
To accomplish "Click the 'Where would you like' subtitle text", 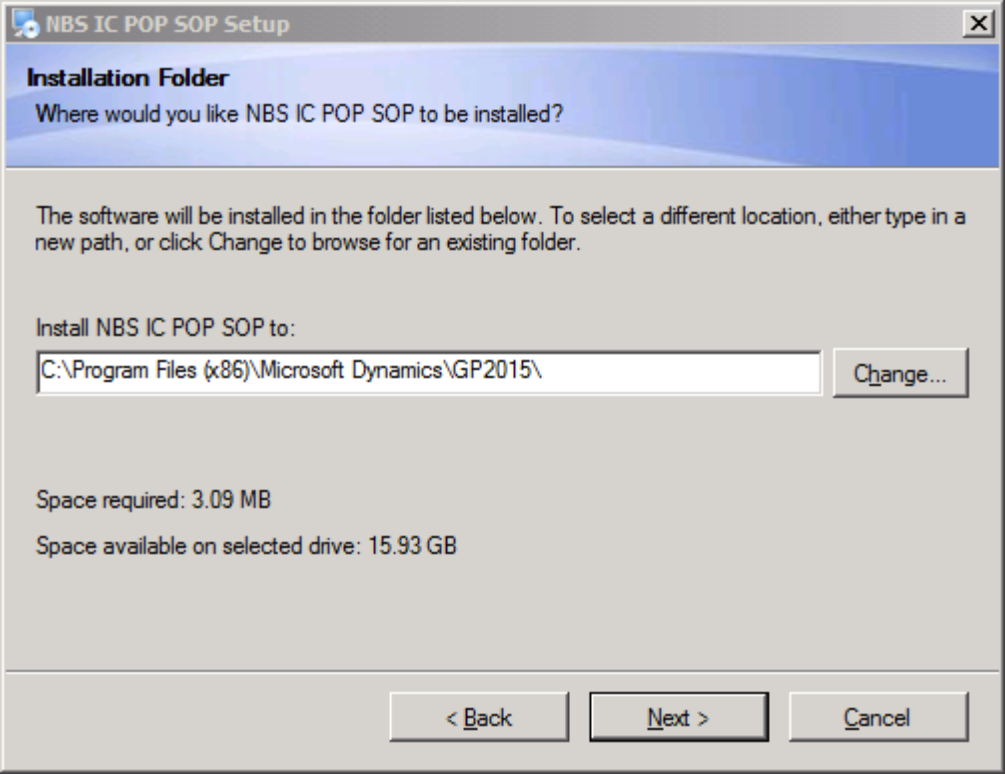I will pos(298,114).
